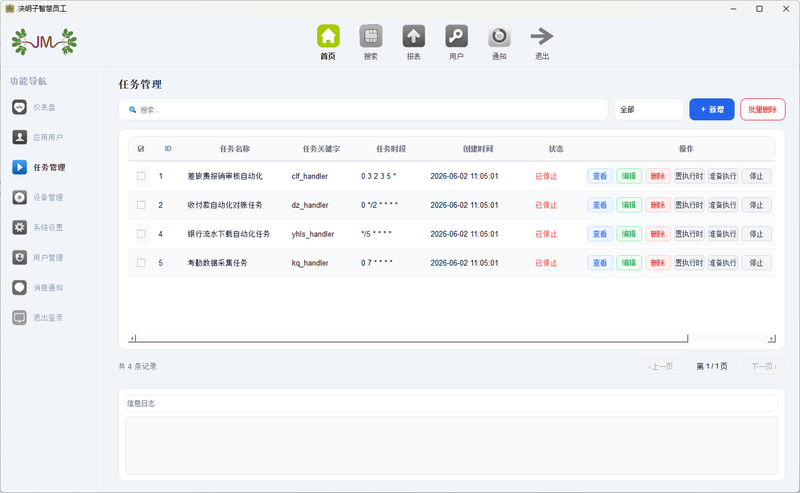The image size is (800, 493).
Task: Delete task dz_handler with 删除
Action: pyautogui.click(x=658, y=205)
